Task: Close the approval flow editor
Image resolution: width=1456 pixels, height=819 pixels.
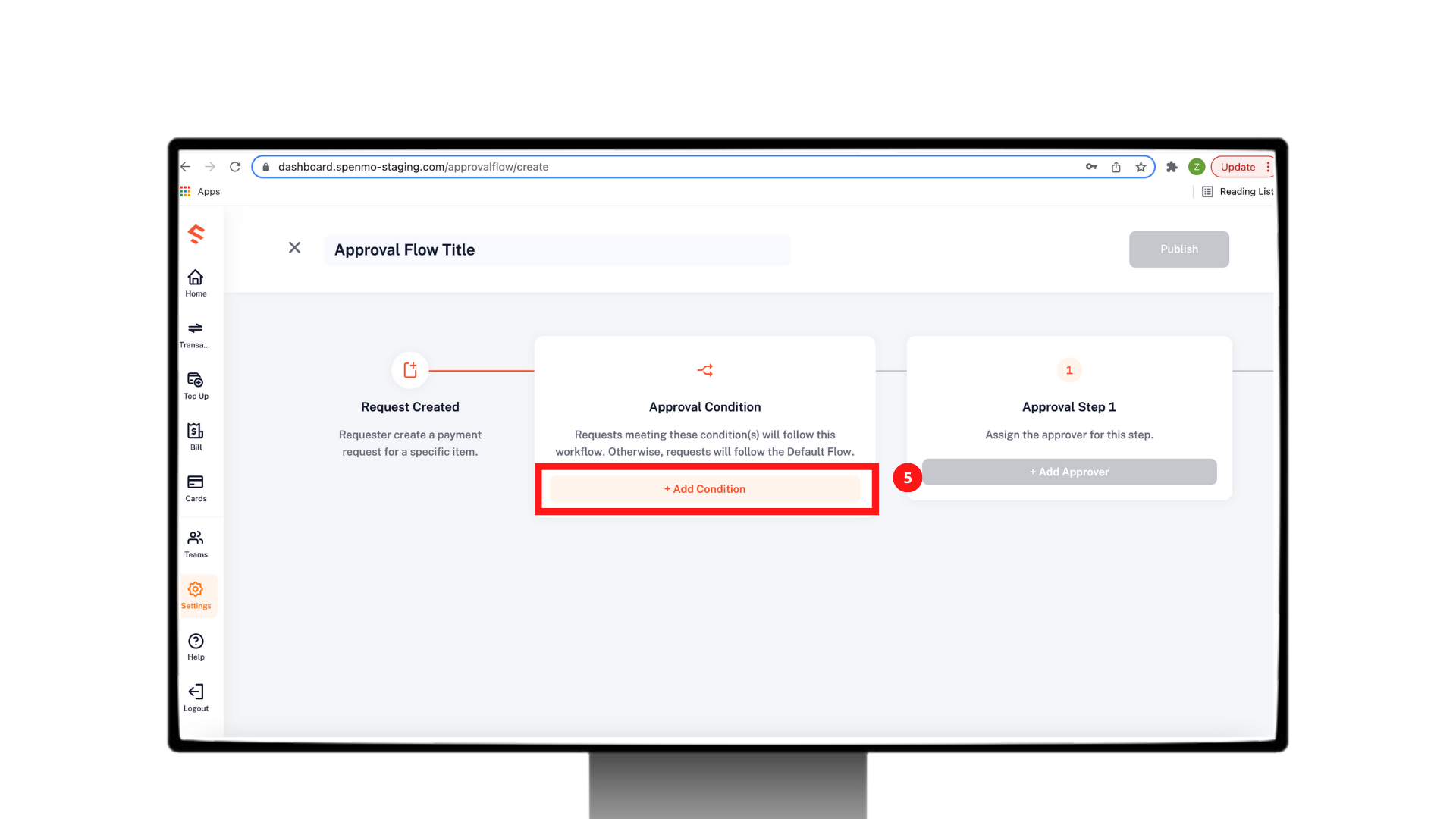Action: [295, 248]
